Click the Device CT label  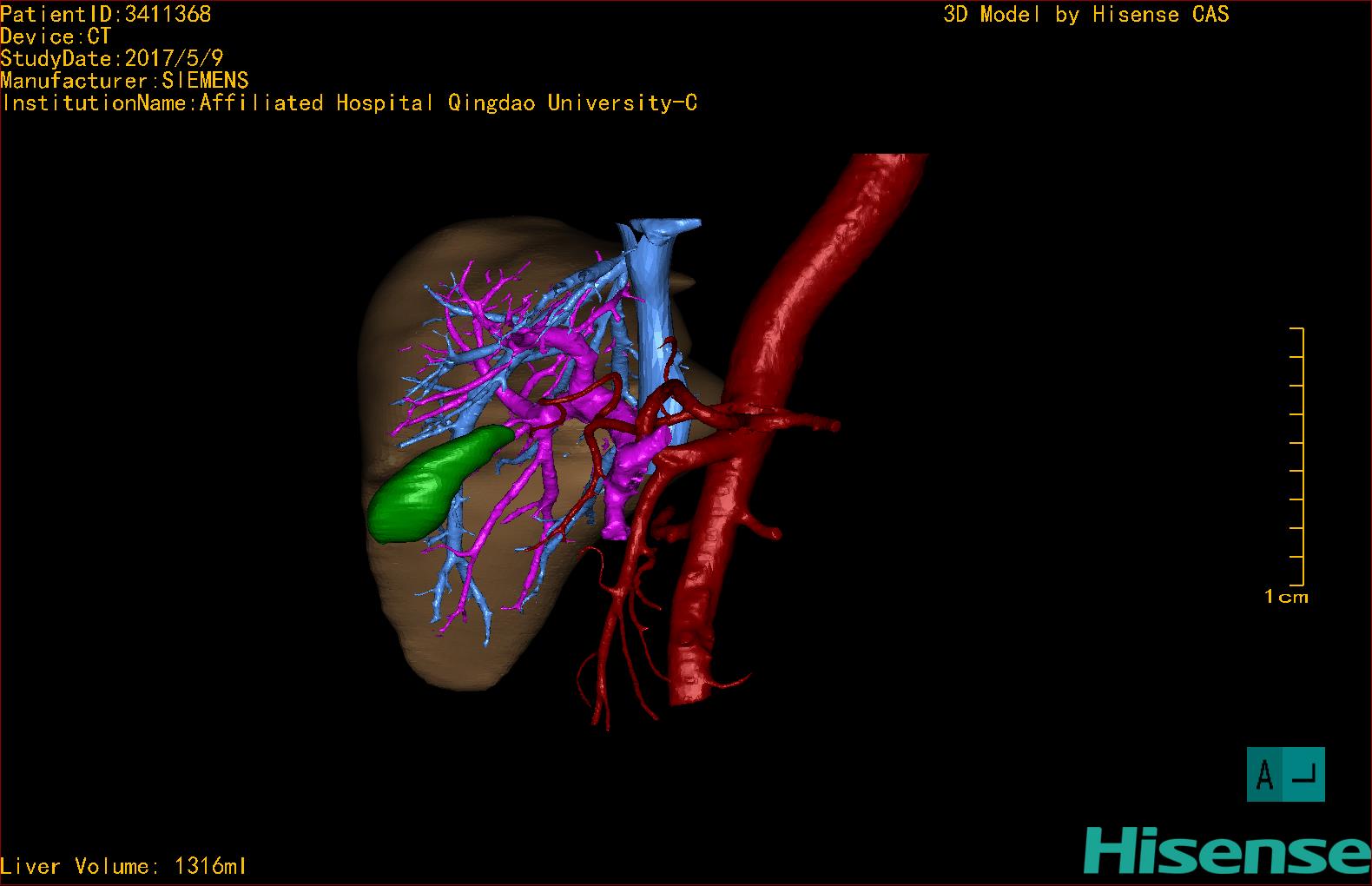[x=56, y=36]
